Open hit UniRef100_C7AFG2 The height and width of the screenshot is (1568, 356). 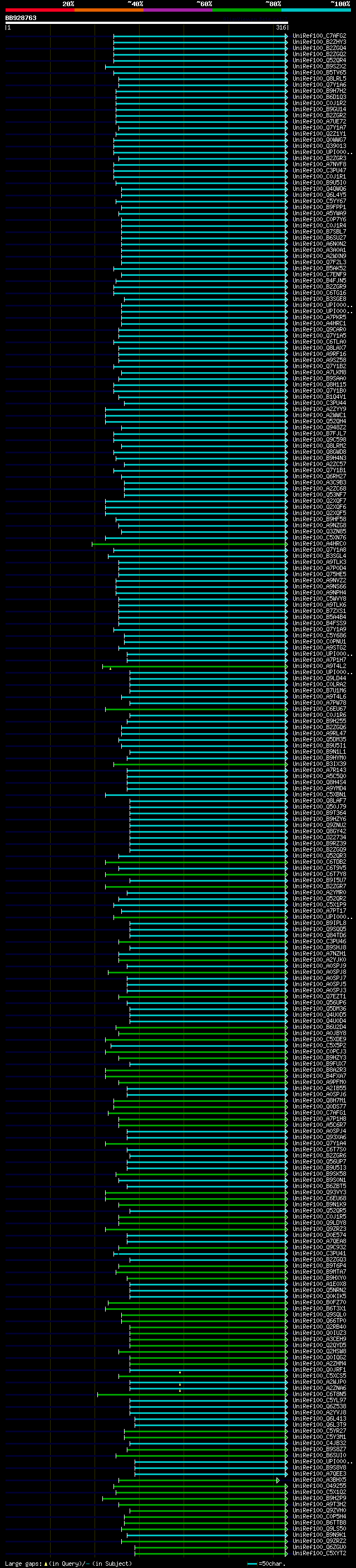319,36
